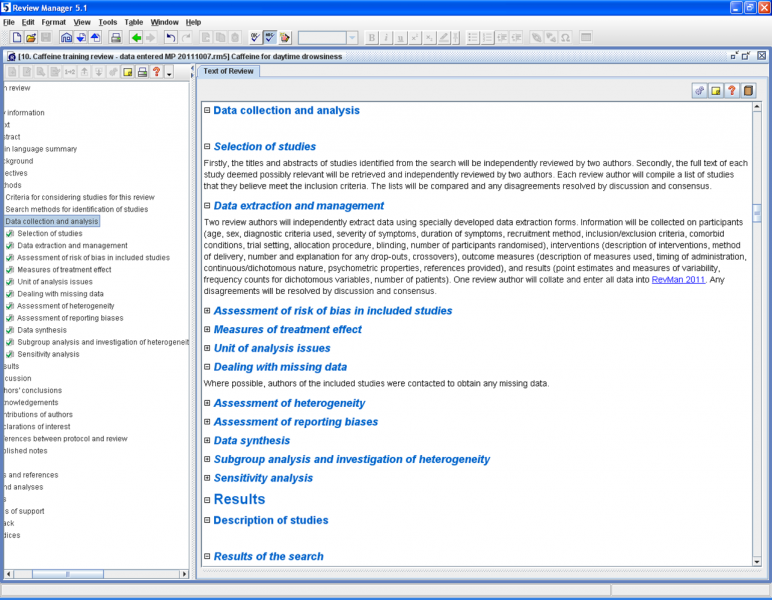Click the Undo arrow icon
Image resolution: width=772 pixels, height=600 pixels.
[x=171, y=38]
